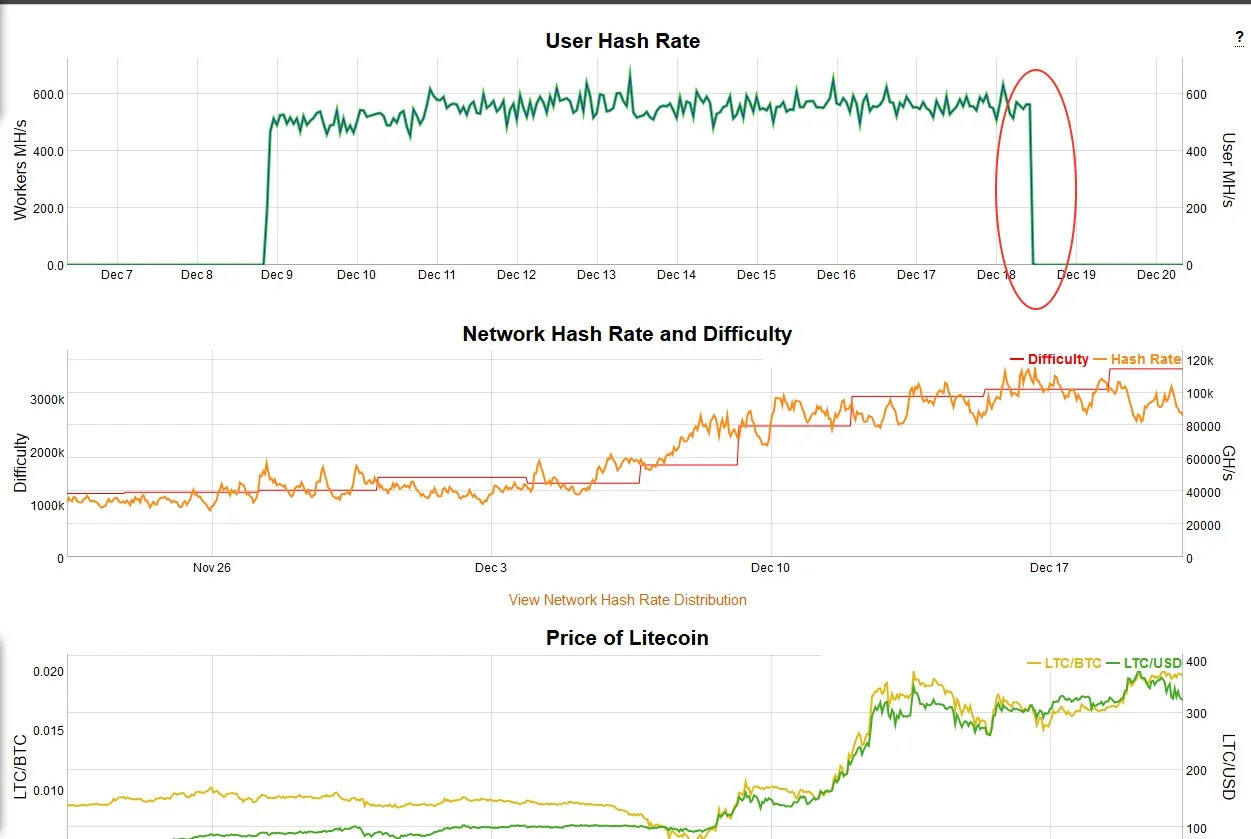Viewport: 1251px width, 839px height.
Task: Click the 120k hash rate axis value
Action: (x=1200, y=360)
